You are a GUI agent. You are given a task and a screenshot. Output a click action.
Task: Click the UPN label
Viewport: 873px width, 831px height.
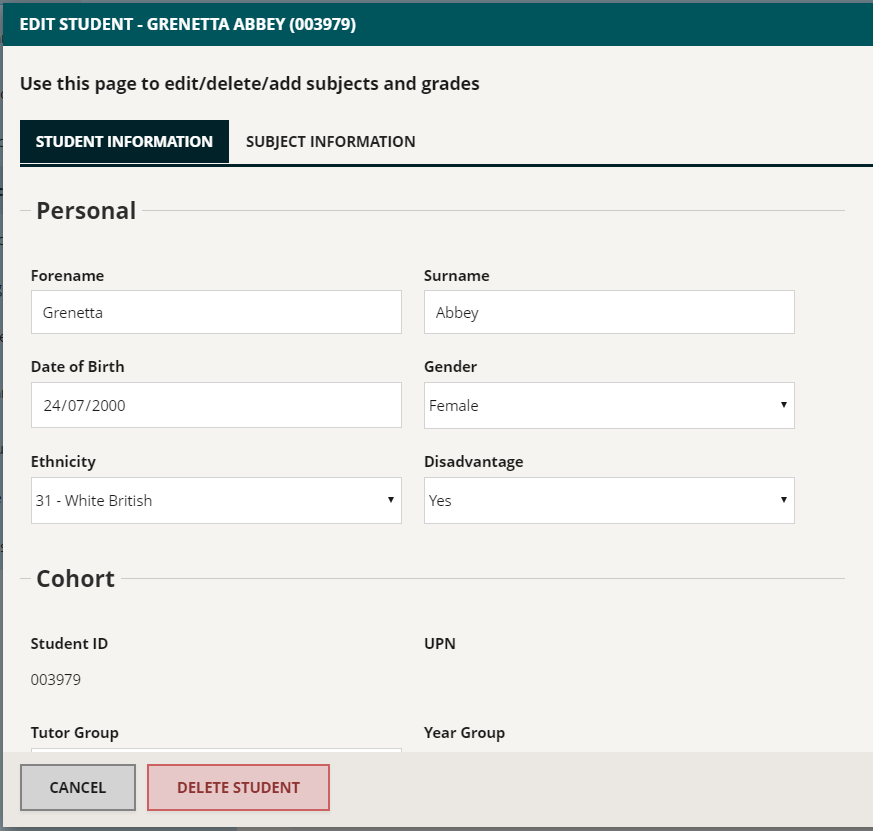440,643
